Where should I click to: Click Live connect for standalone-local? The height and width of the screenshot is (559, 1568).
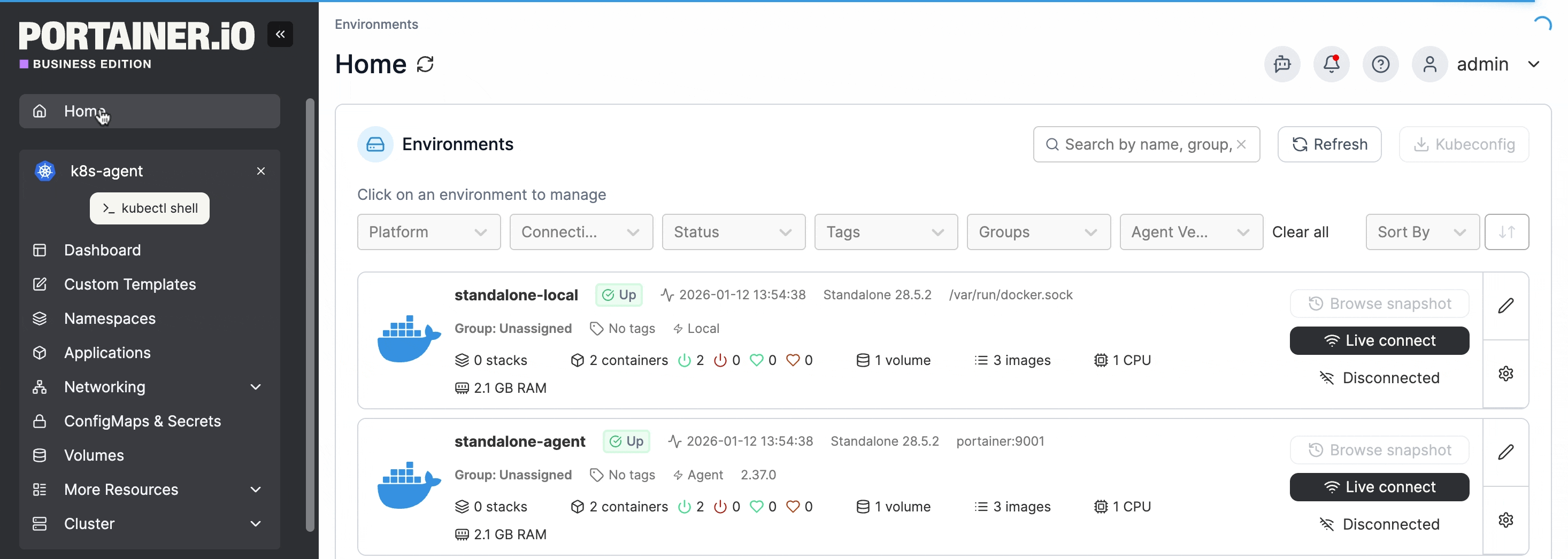[x=1379, y=340]
